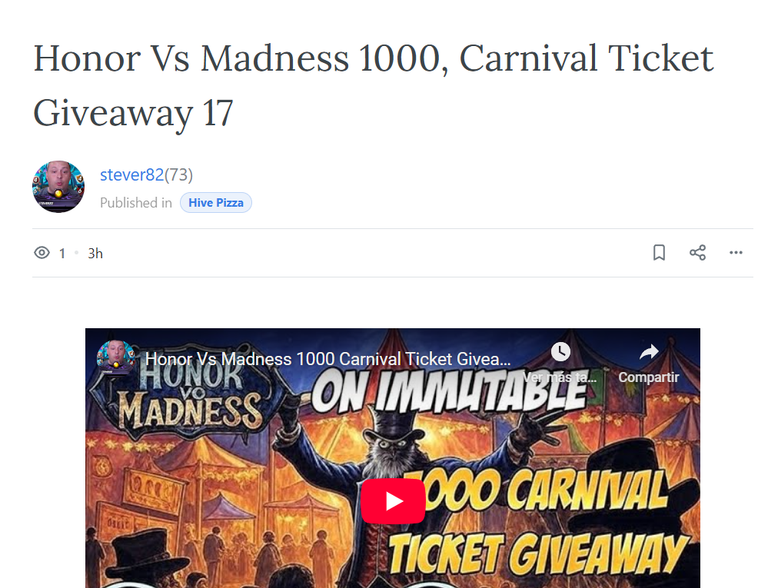Open stever82's profile avatar
768x588 pixels.
pos(58,187)
